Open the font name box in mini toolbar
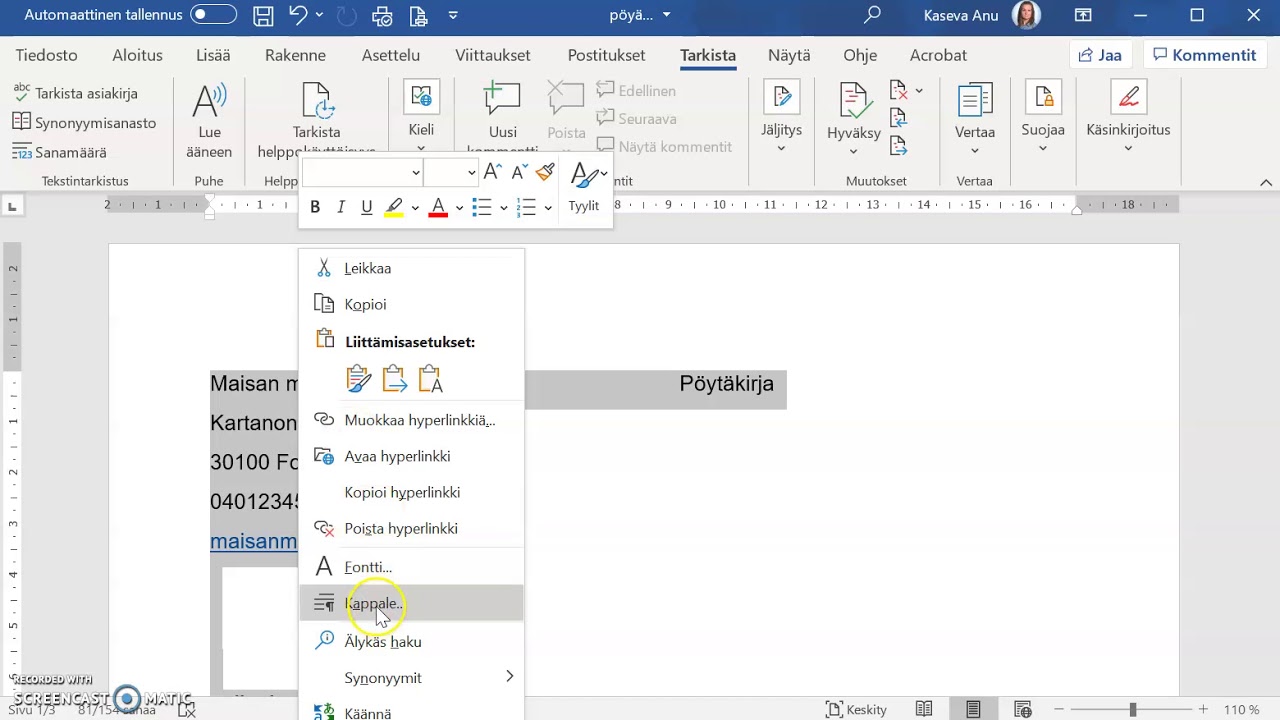 (x=362, y=172)
